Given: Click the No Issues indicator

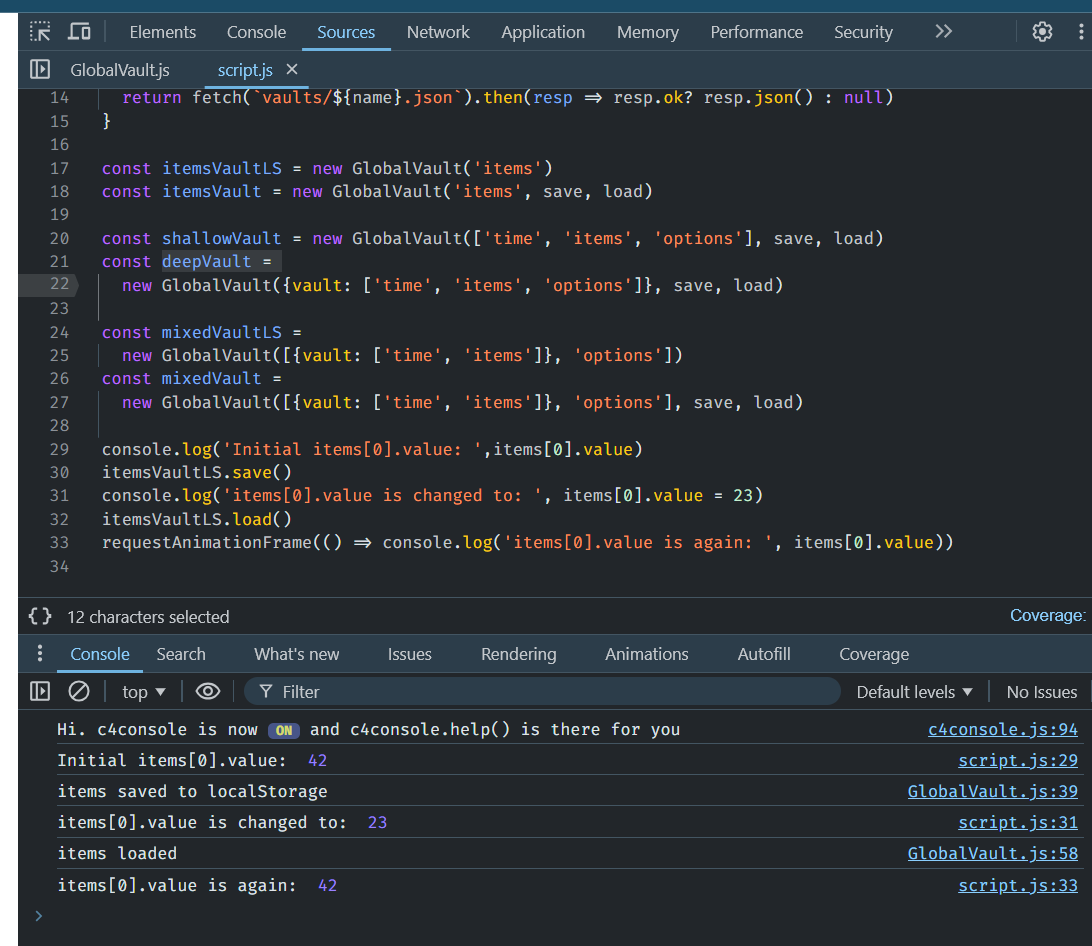Looking at the screenshot, I should click(1041, 692).
